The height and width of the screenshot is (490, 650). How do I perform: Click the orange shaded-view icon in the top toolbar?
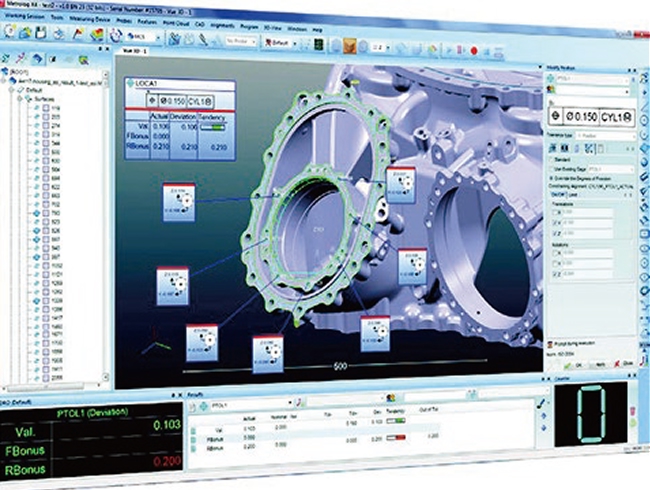point(352,44)
